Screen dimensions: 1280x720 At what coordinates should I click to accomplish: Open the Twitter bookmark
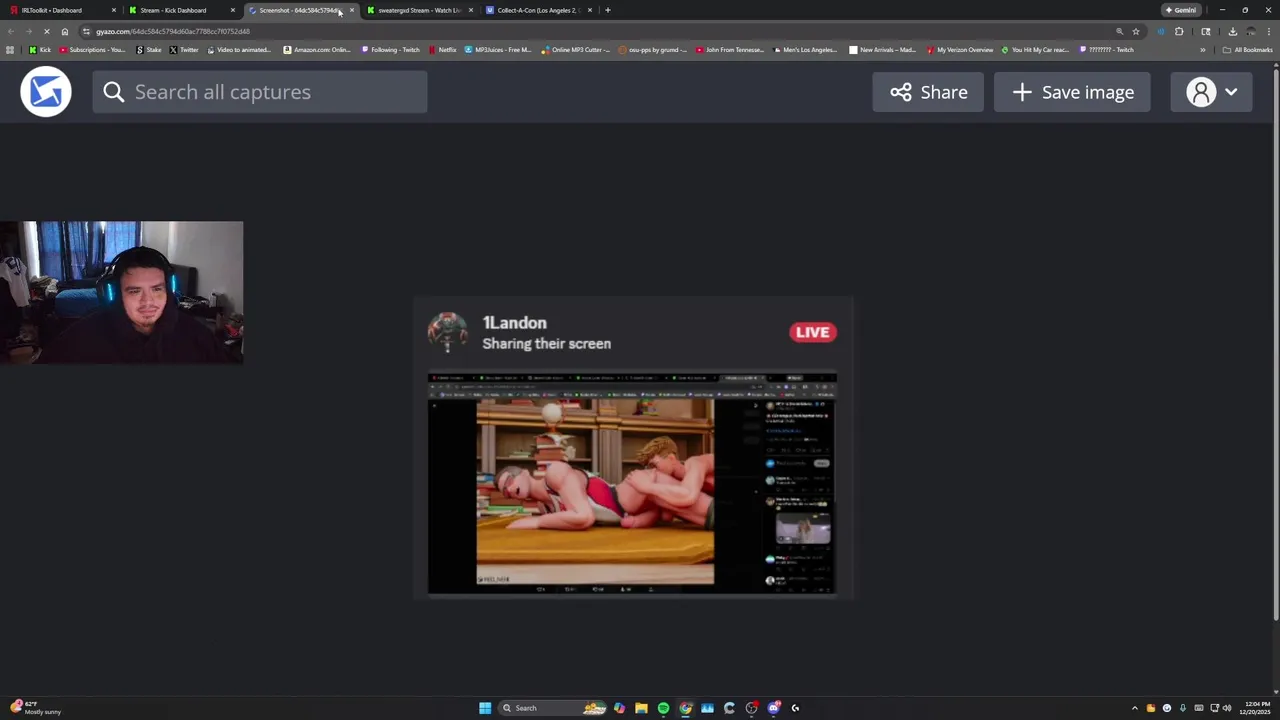184,50
